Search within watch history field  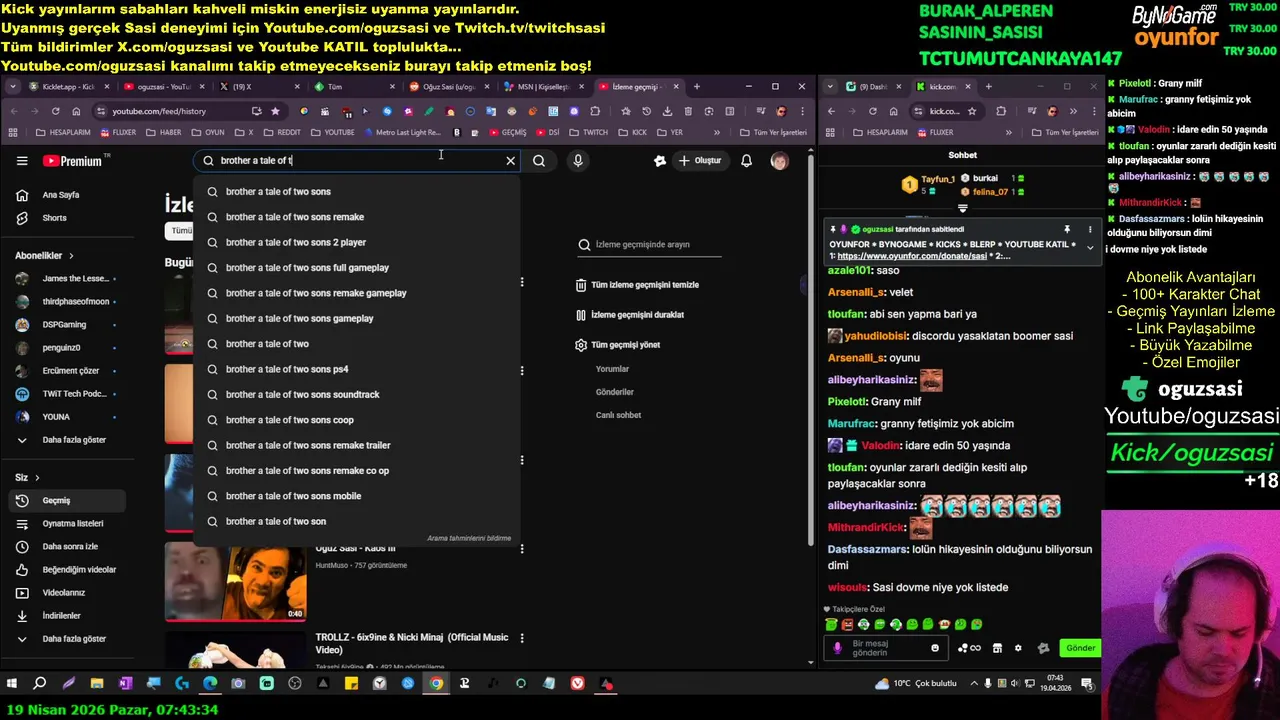(x=650, y=244)
